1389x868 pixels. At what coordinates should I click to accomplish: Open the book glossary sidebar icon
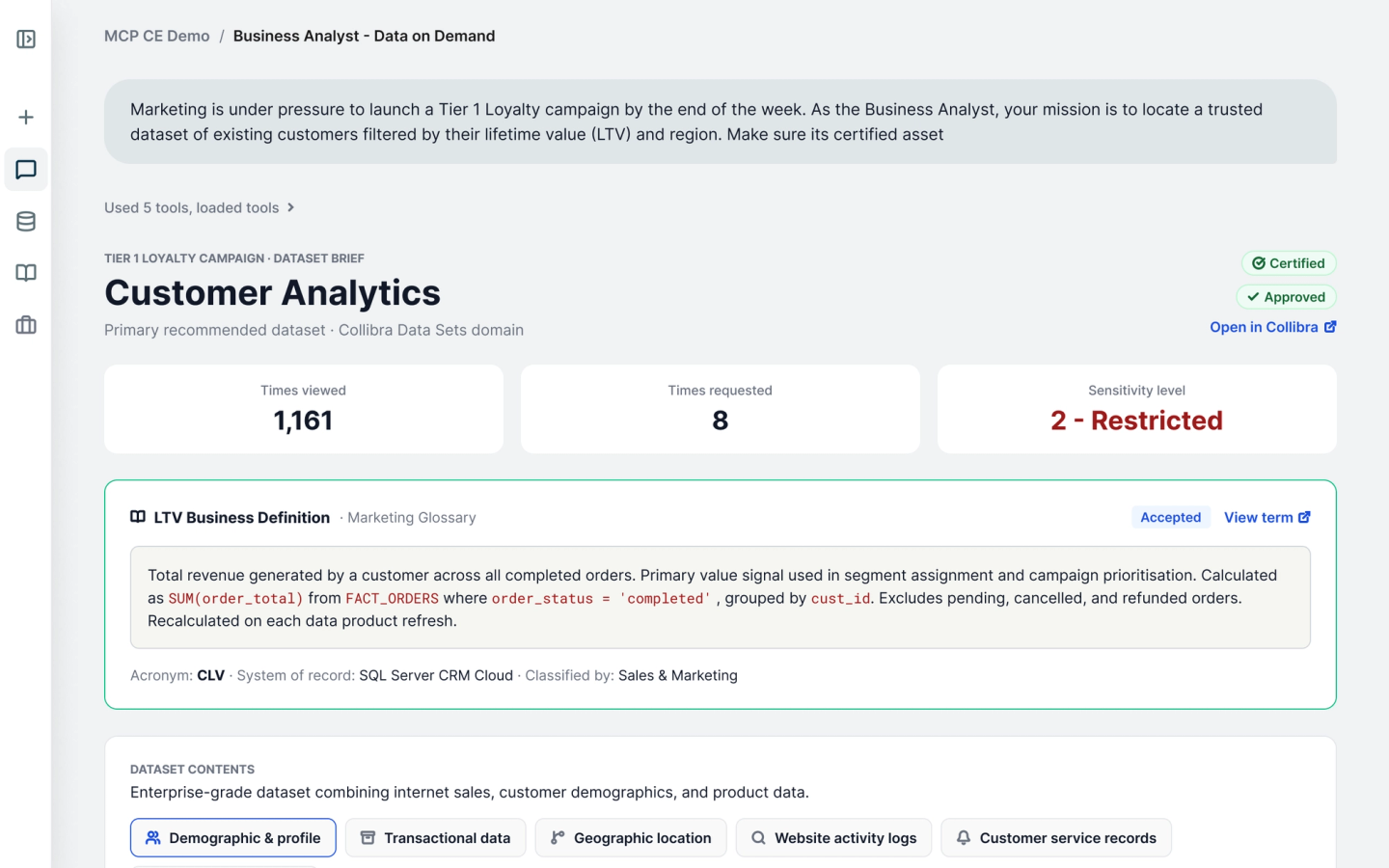coord(26,273)
